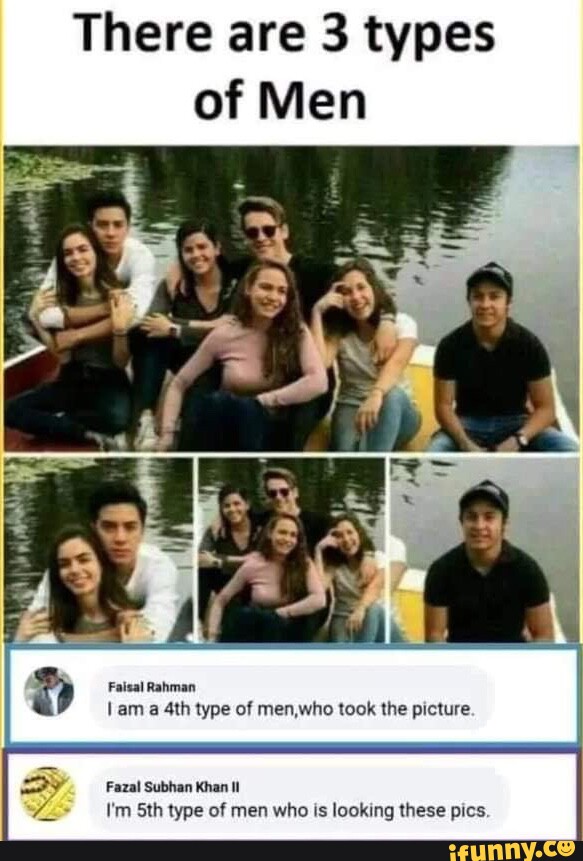Click the large group photo on boat
This screenshot has width=583, height=861.
click(291, 299)
